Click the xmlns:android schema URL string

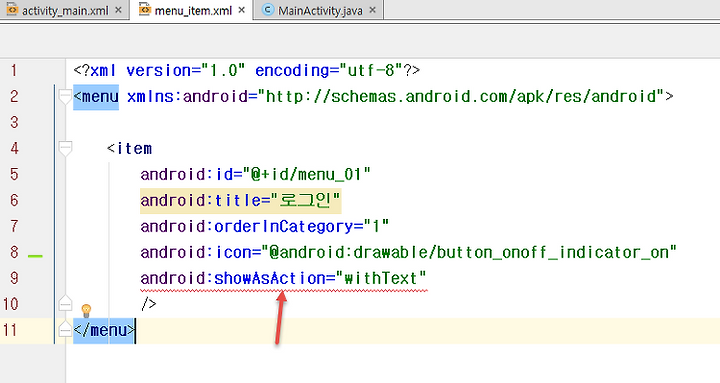pyautogui.click(x=461, y=97)
